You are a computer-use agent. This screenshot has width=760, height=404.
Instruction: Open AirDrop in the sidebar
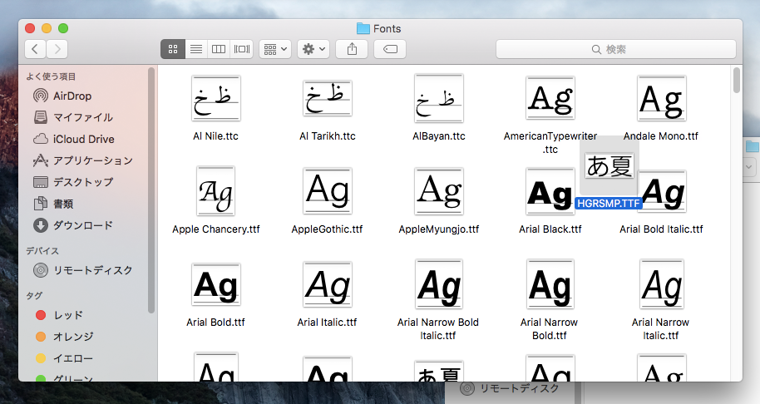tap(62, 95)
